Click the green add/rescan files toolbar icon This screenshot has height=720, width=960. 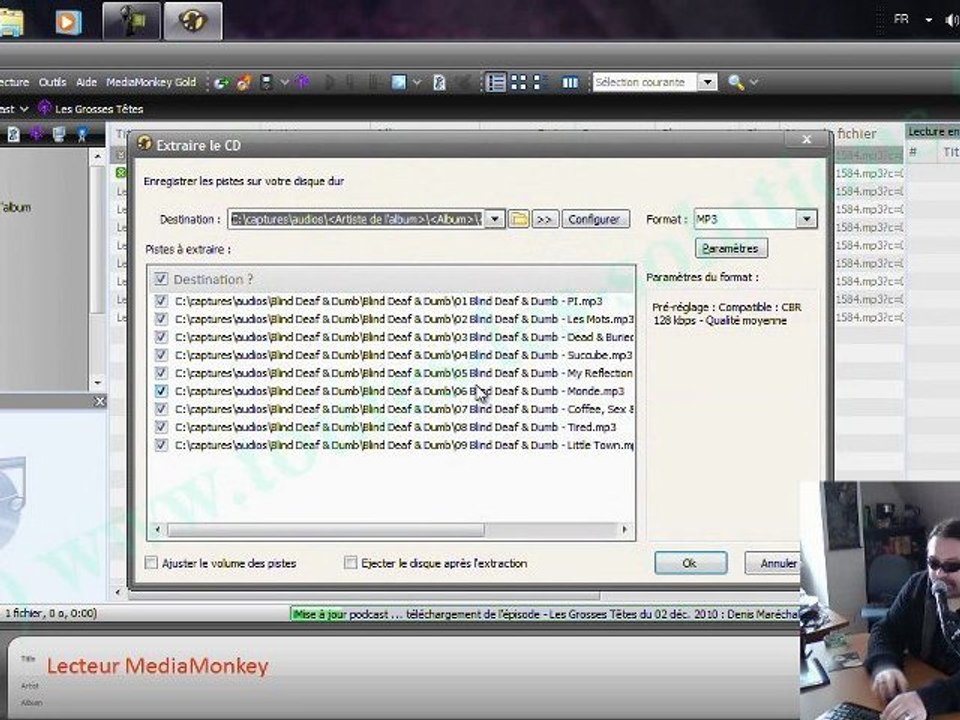click(x=222, y=83)
